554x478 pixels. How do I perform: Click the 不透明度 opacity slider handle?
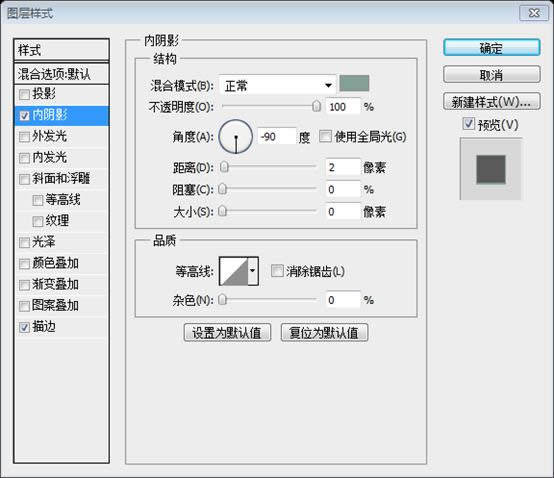click(x=317, y=106)
